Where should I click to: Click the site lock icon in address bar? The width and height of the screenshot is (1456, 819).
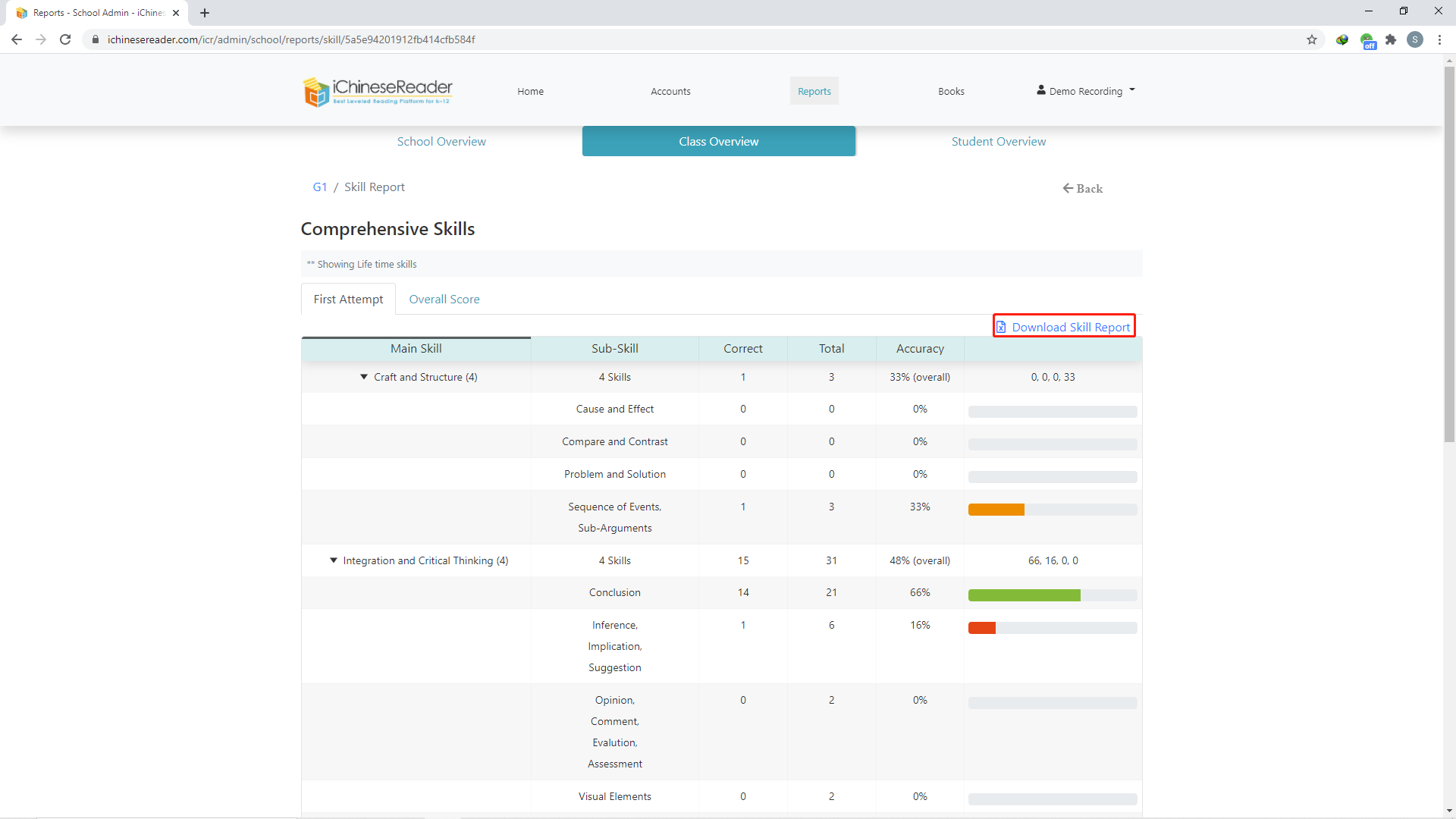(x=96, y=39)
